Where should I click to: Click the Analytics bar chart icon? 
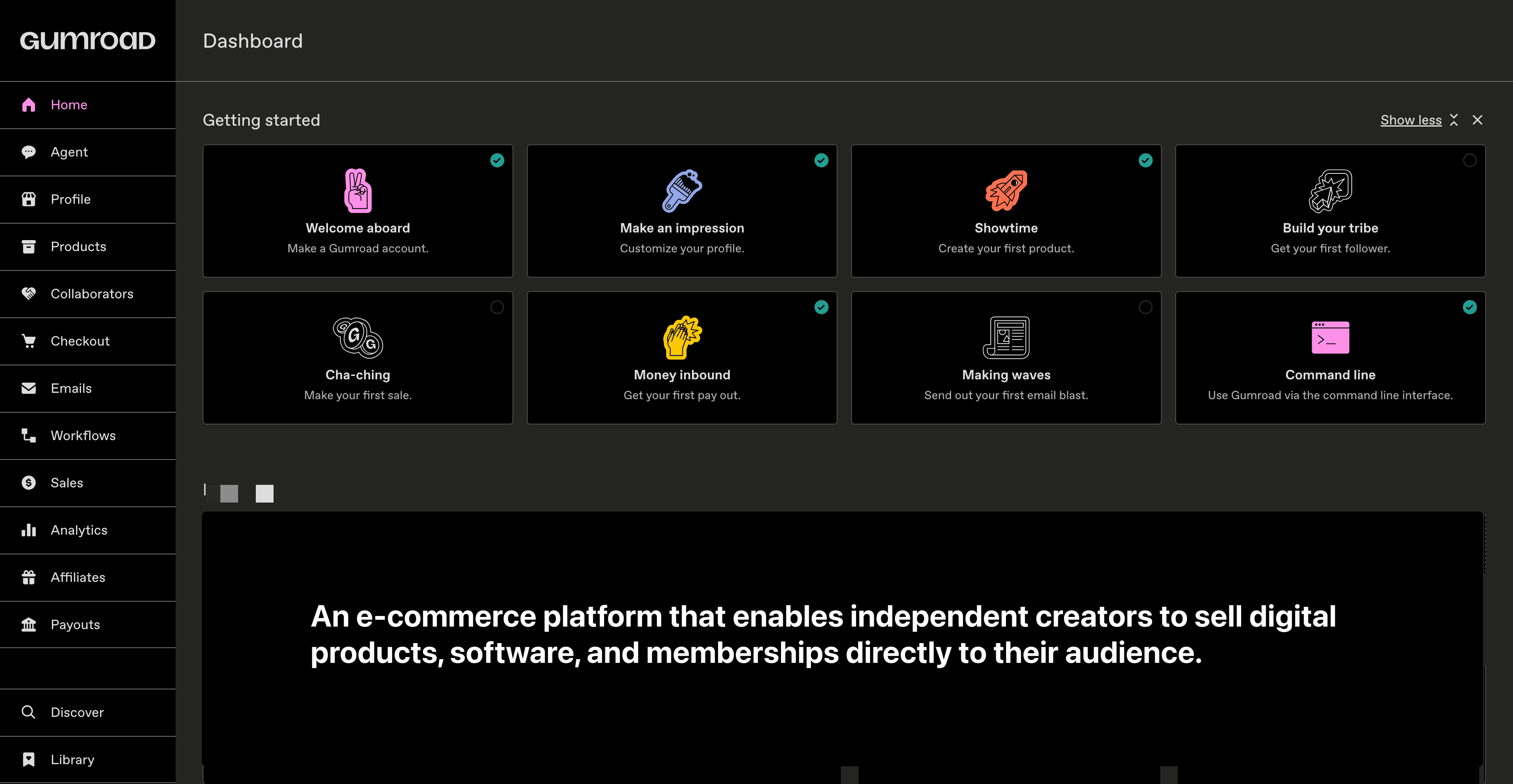(28, 530)
